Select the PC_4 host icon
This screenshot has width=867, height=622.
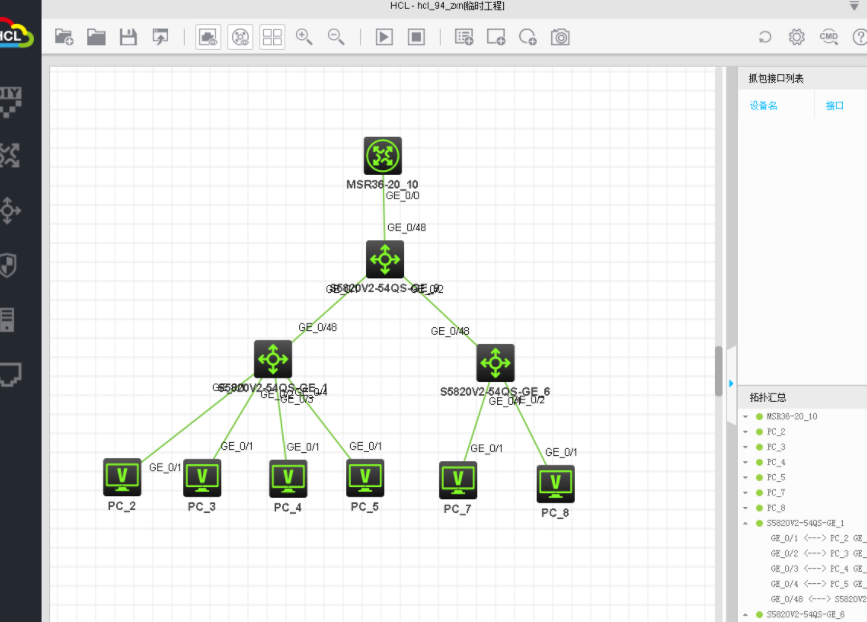coord(288,479)
